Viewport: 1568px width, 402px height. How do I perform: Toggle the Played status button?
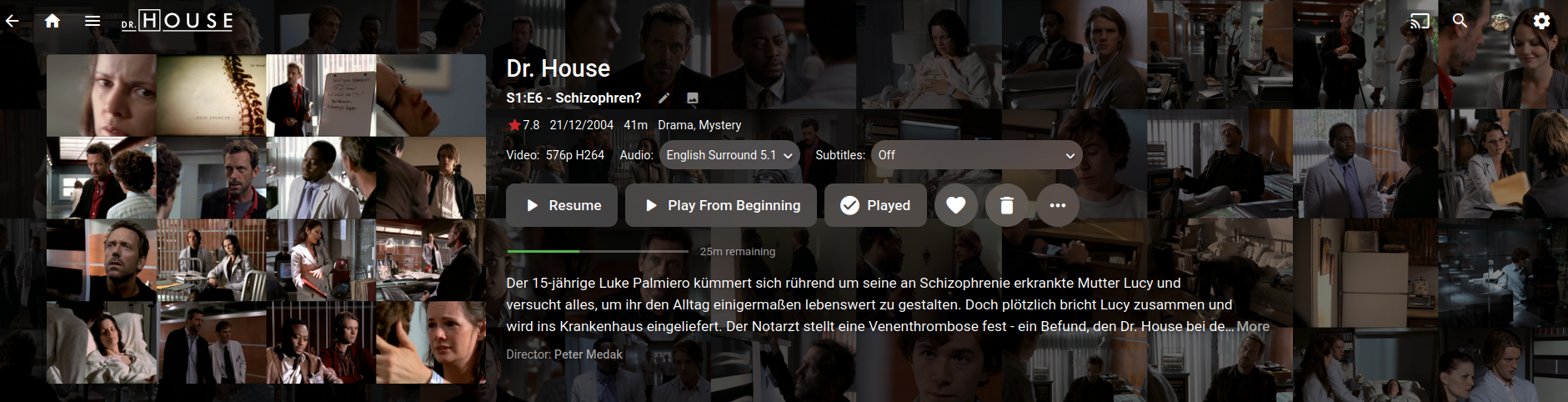(875, 205)
